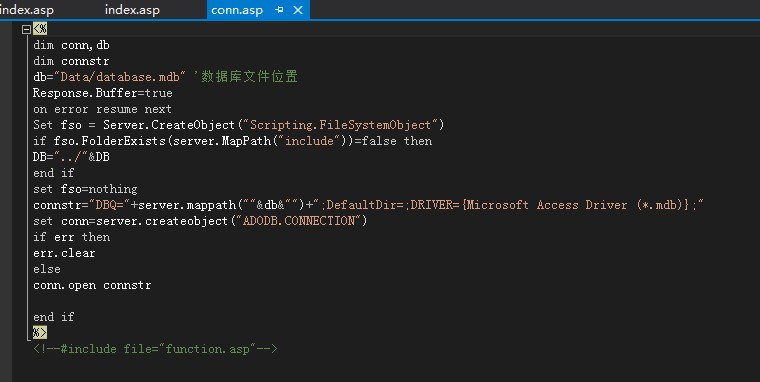Click the function.asp include directive
The height and width of the screenshot is (382, 760).
point(155,349)
